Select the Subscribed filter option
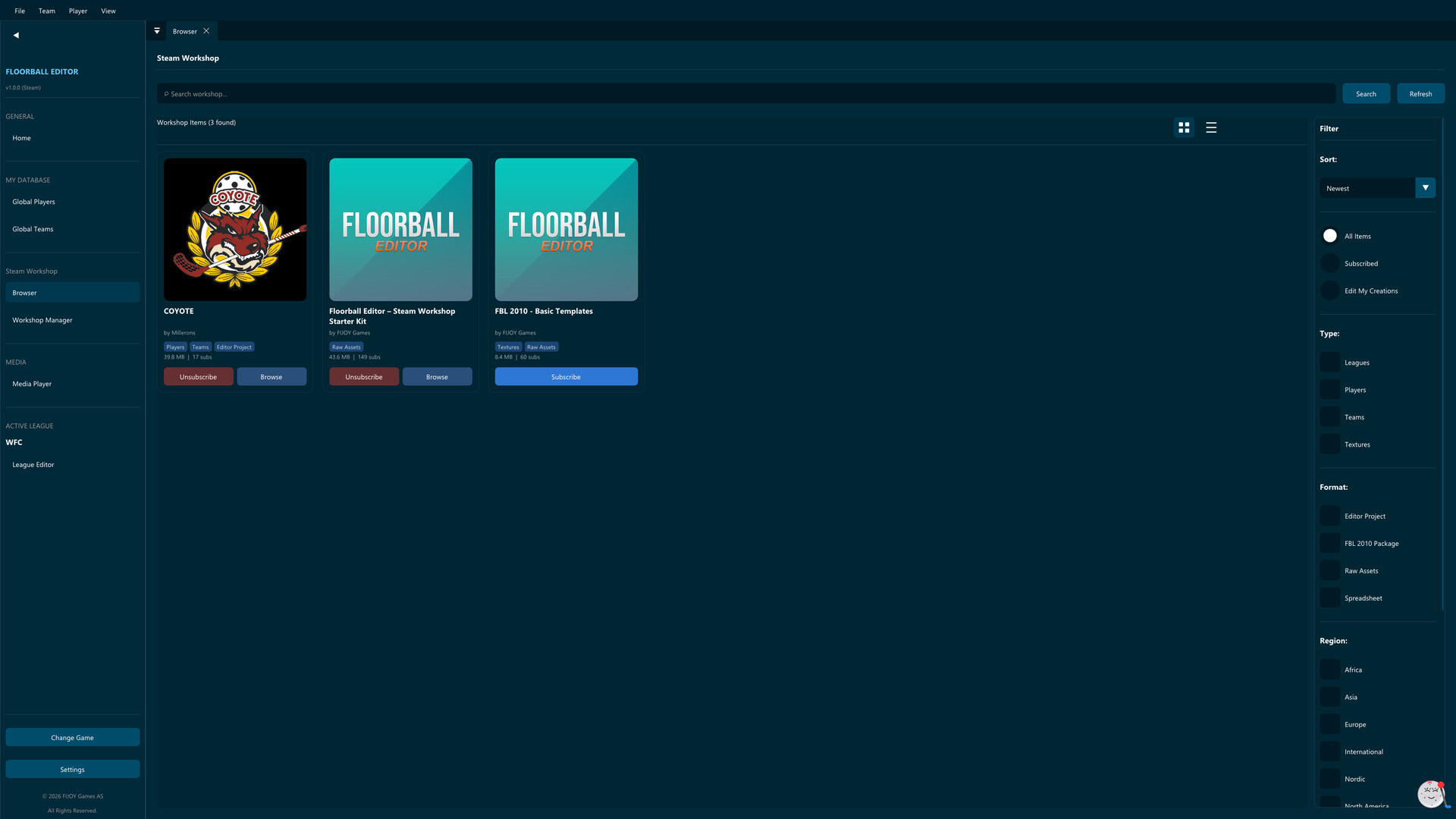 [x=1329, y=262]
